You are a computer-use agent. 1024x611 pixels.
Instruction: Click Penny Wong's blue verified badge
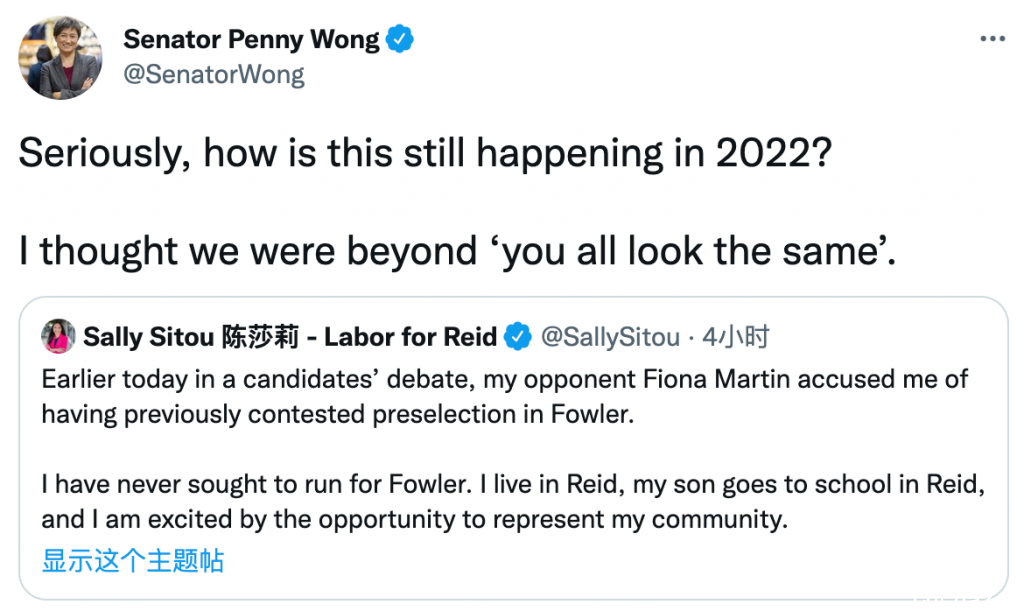pyautogui.click(x=399, y=39)
